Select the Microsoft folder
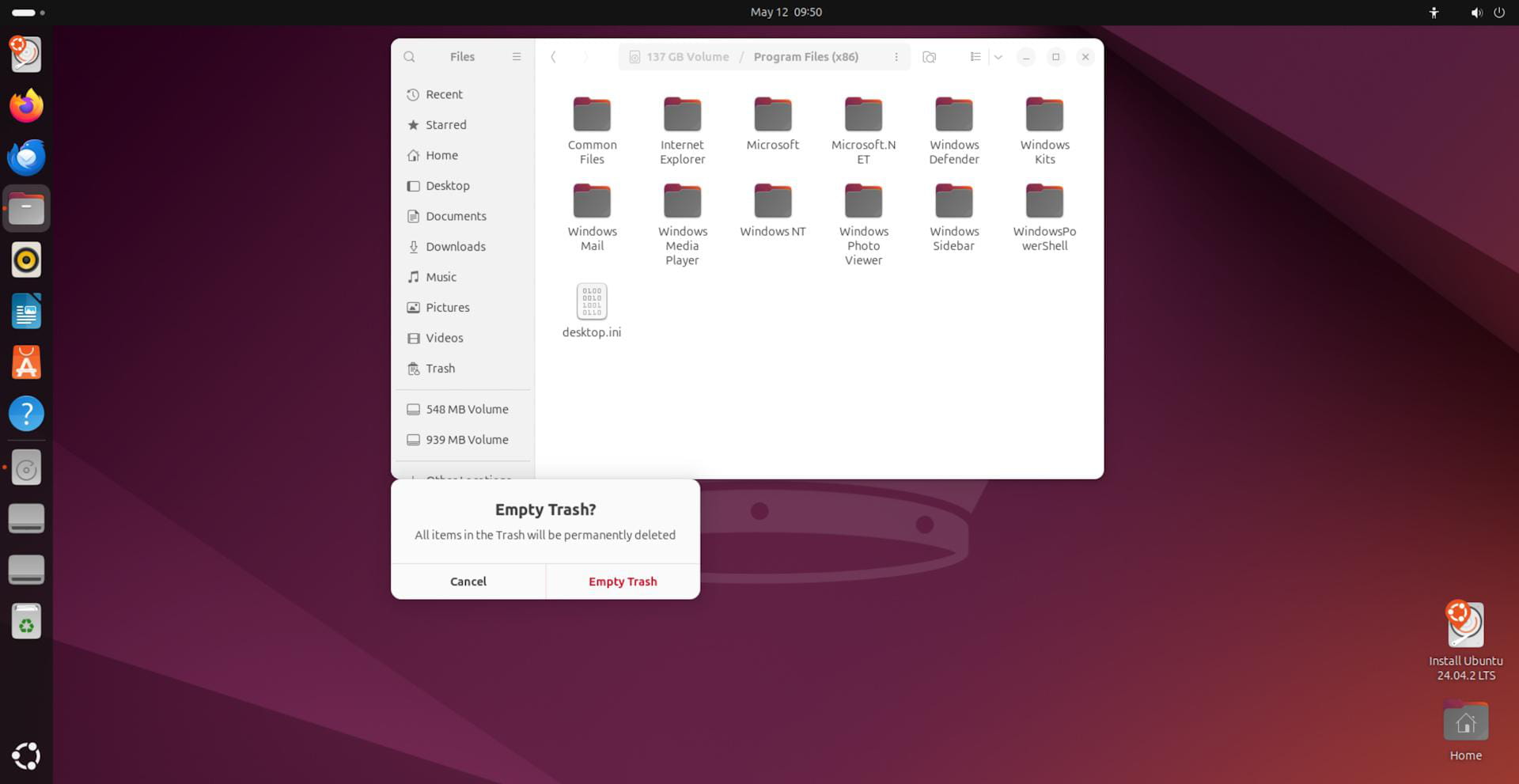Image resolution: width=1519 pixels, height=784 pixels. click(773, 124)
